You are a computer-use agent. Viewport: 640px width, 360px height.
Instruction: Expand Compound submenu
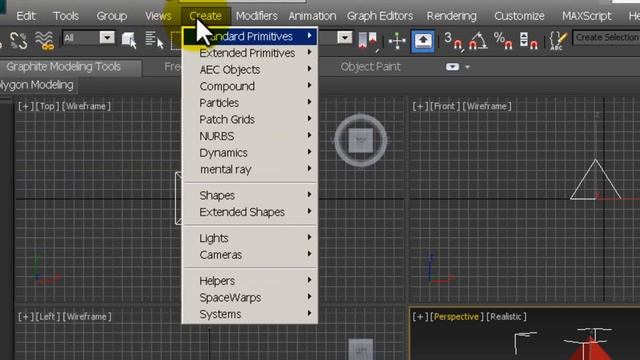[x=250, y=86]
